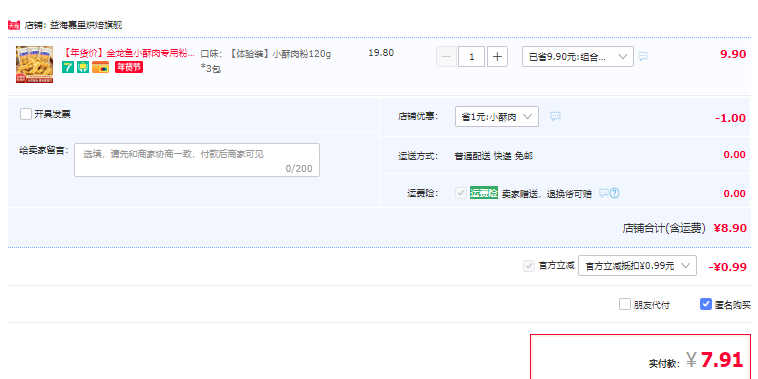Open the 官方立减抵扣¥0.99元 dropdown
758x379 pixels.
click(637, 265)
